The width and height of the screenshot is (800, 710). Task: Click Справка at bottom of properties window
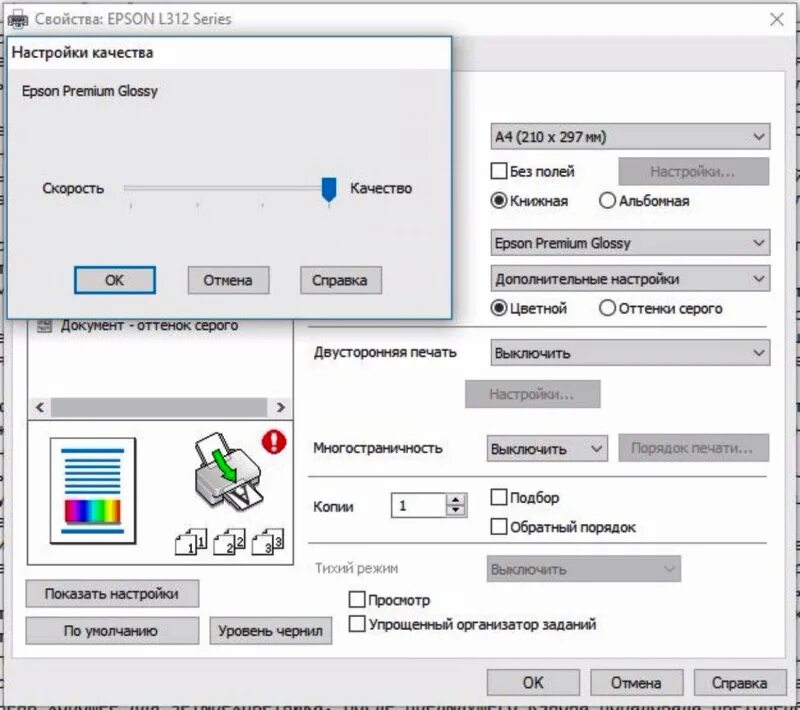[x=740, y=682]
